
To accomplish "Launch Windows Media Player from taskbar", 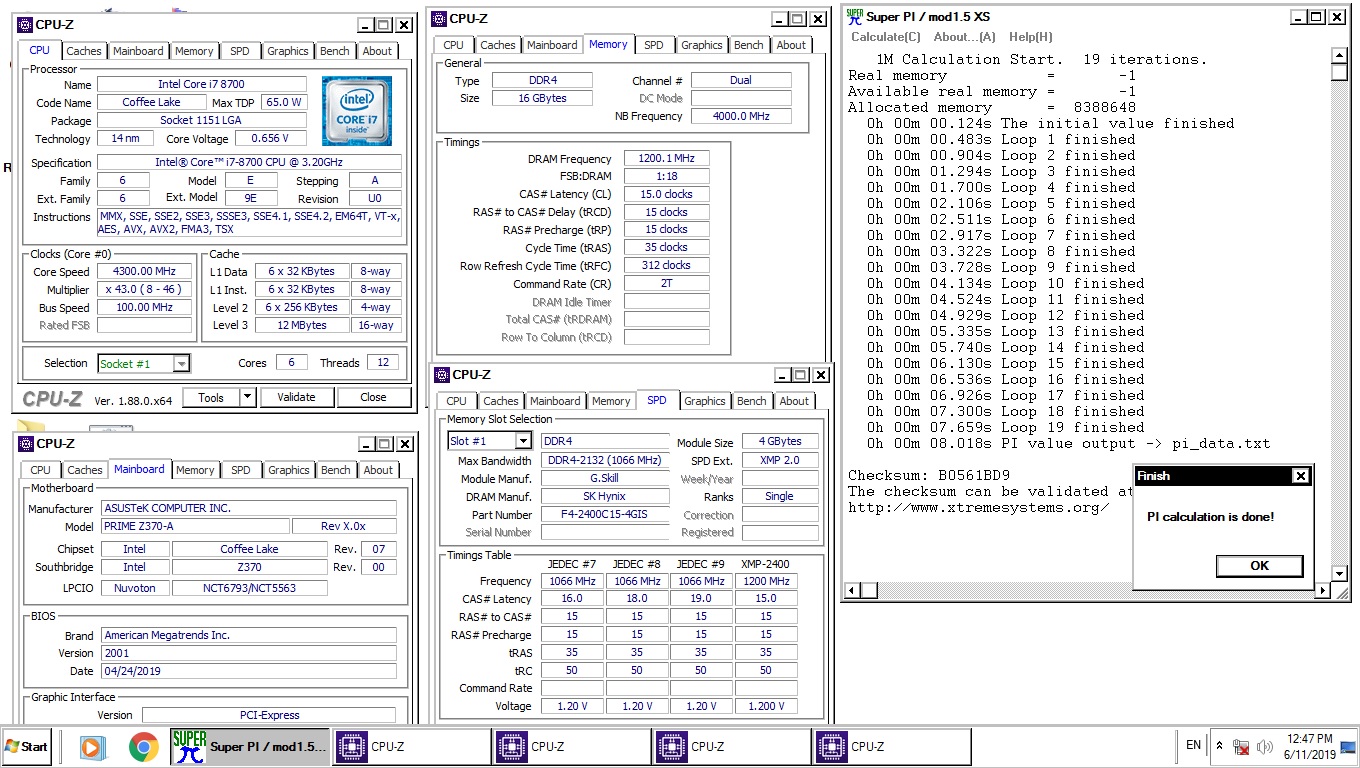I will (91, 747).
